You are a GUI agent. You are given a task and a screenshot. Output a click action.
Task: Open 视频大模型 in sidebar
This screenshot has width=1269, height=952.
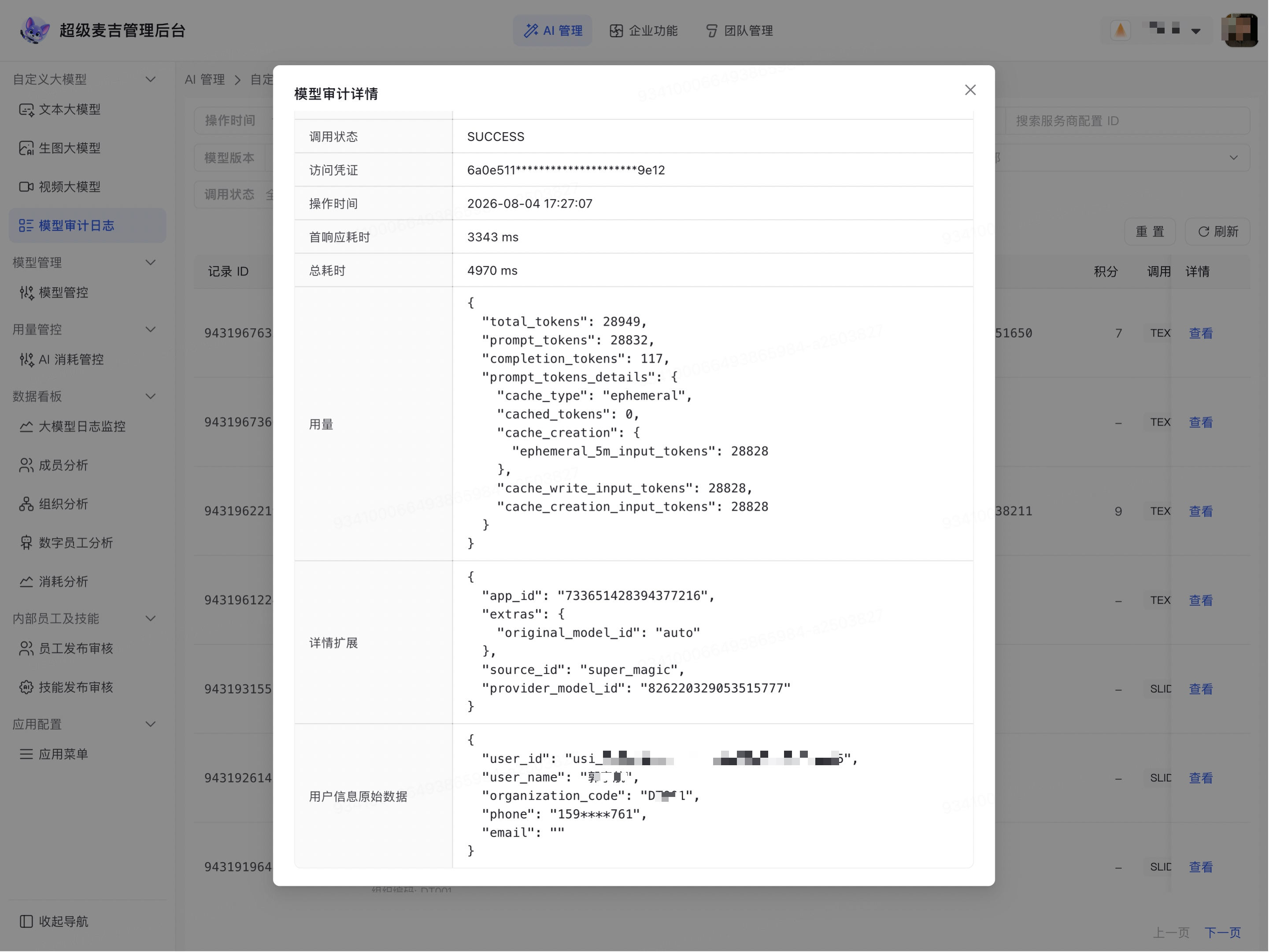pos(87,187)
